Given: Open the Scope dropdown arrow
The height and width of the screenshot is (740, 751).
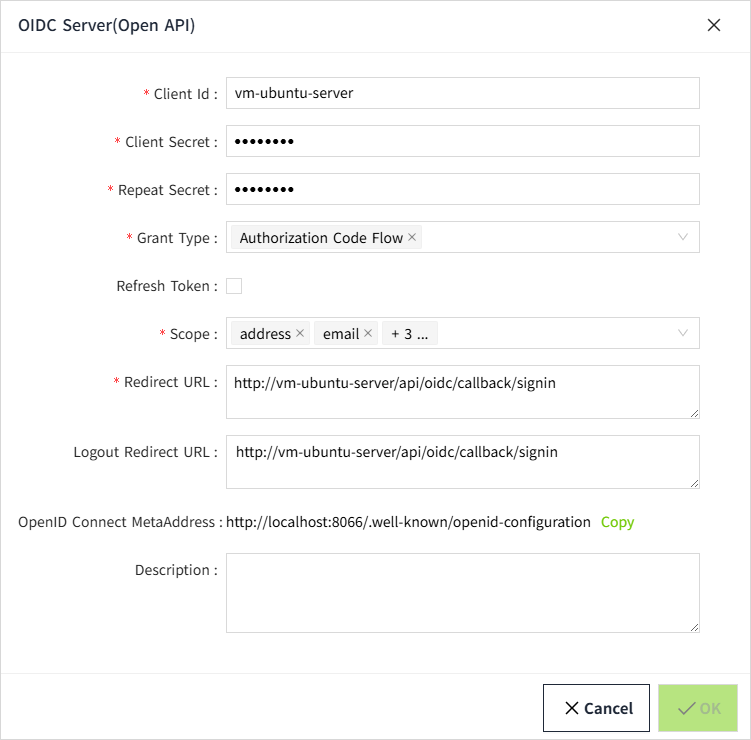Looking at the screenshot, I should (683, 333).
